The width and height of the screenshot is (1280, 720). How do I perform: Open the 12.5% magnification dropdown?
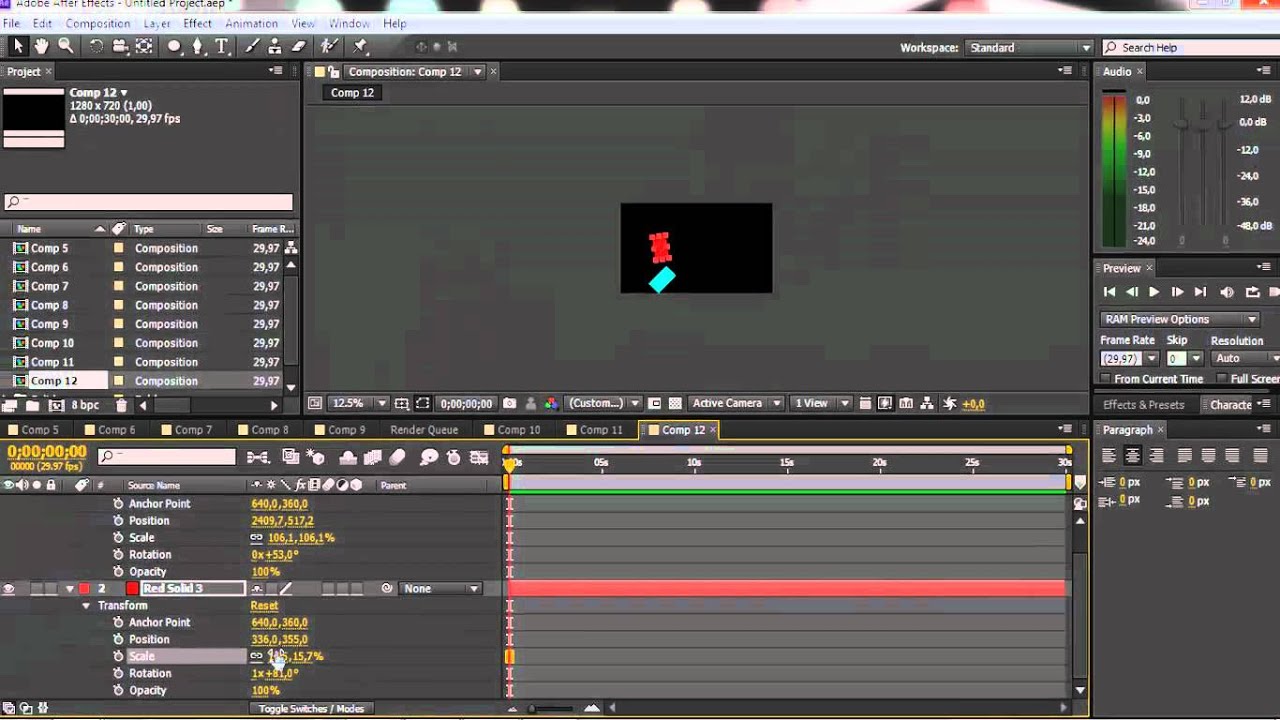tap(359, 404)
